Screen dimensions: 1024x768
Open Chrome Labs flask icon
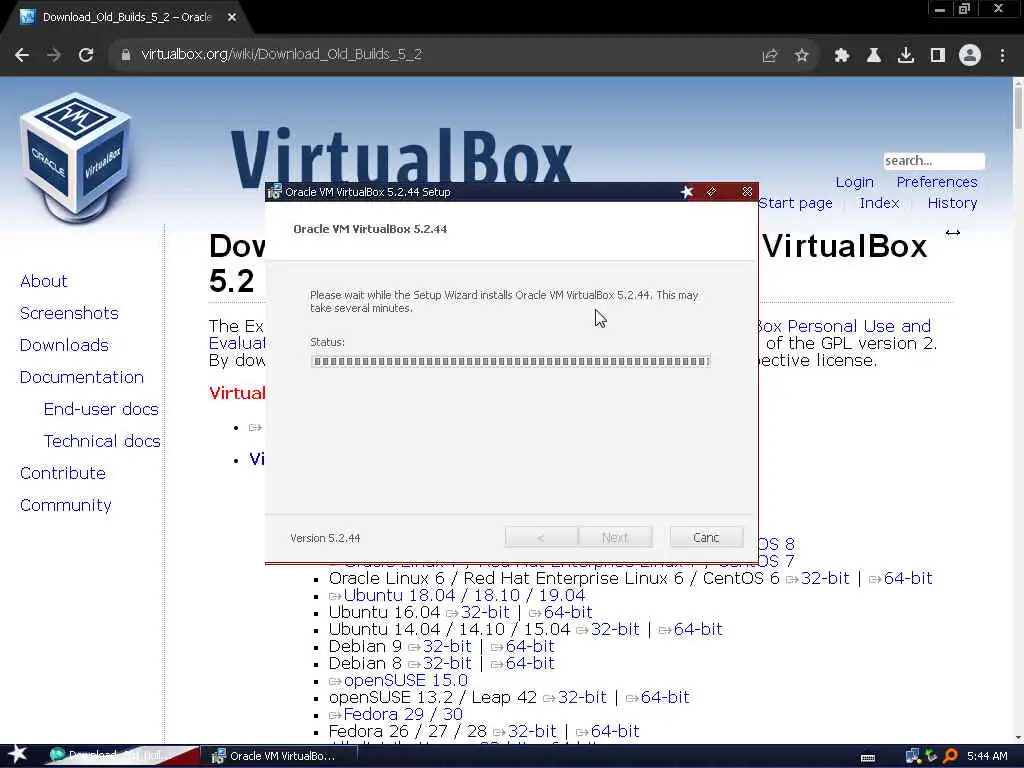pos(874,56)
